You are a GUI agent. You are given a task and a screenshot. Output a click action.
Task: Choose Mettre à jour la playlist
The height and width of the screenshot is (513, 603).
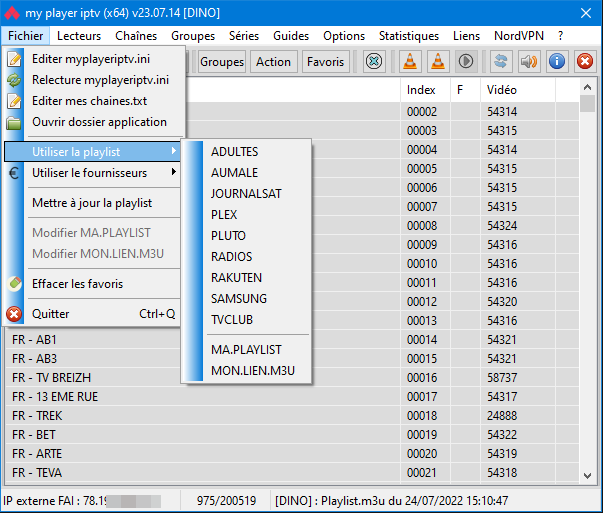[92, 203]
